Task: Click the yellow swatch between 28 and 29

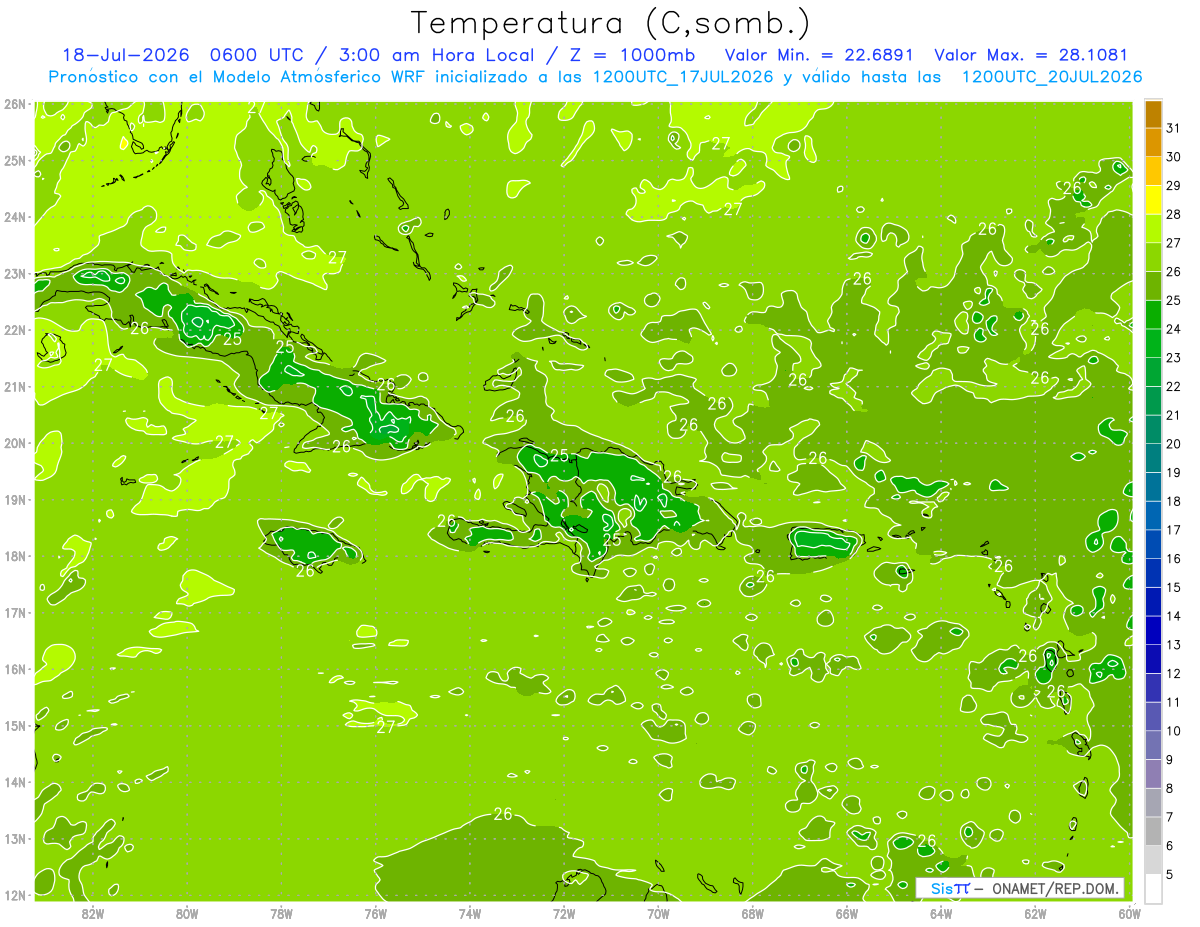Action: point(1153,200)
